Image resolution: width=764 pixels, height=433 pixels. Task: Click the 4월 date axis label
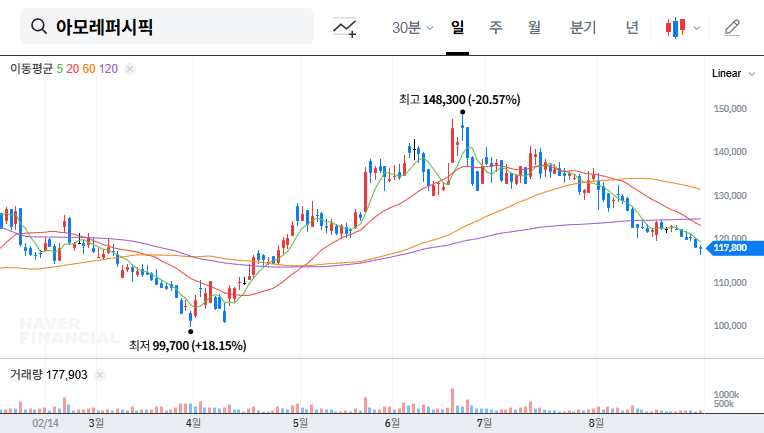pyautogui.click(x=193, y=423)
